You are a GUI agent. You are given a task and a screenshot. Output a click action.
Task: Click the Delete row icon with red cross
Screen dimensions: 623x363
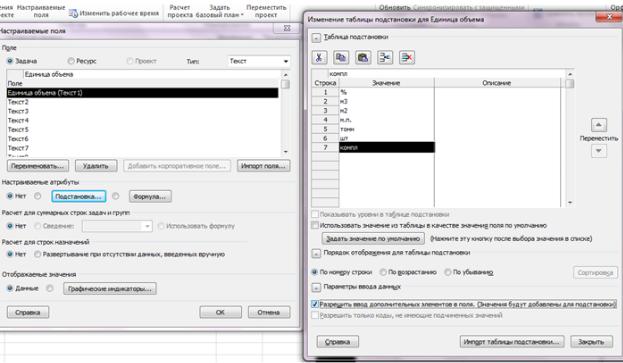[x=407, y=58]
